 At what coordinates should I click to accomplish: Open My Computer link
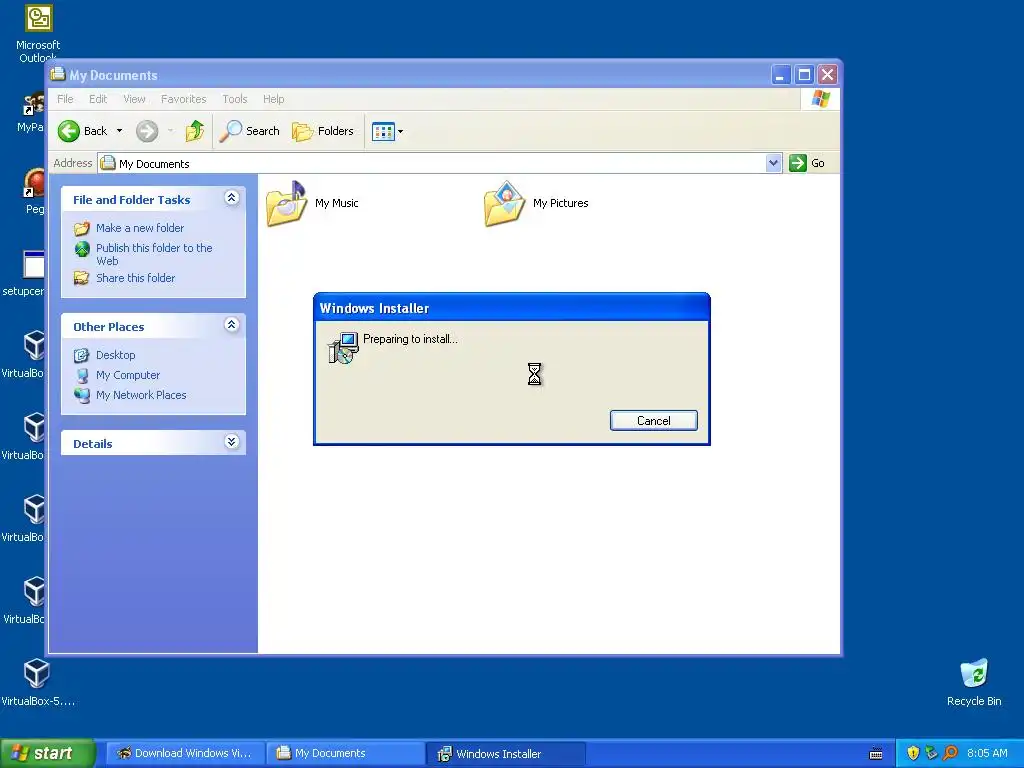pyautogui.click(x=128, y=376)
